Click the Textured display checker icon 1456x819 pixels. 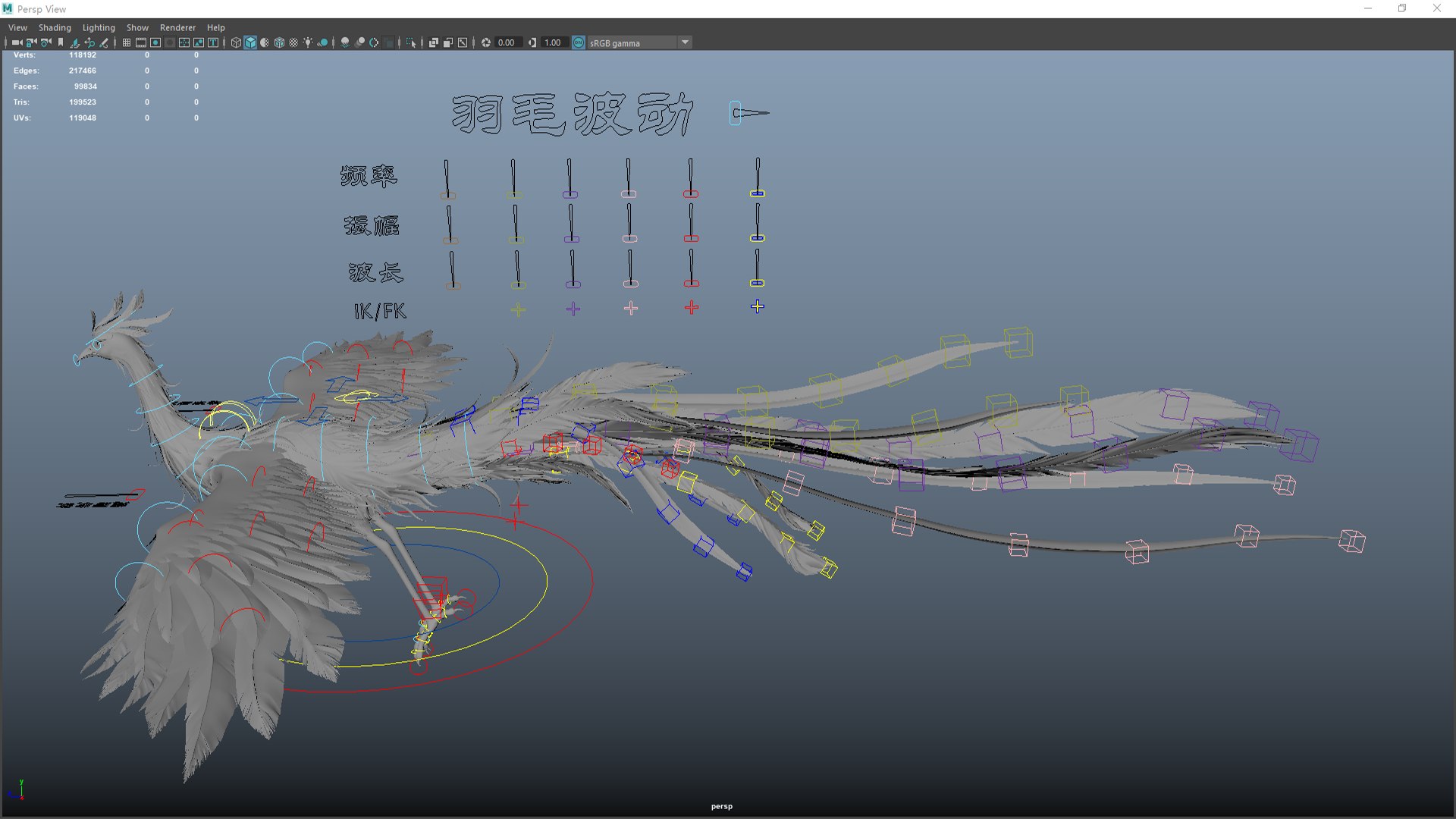tap(293, 42)
